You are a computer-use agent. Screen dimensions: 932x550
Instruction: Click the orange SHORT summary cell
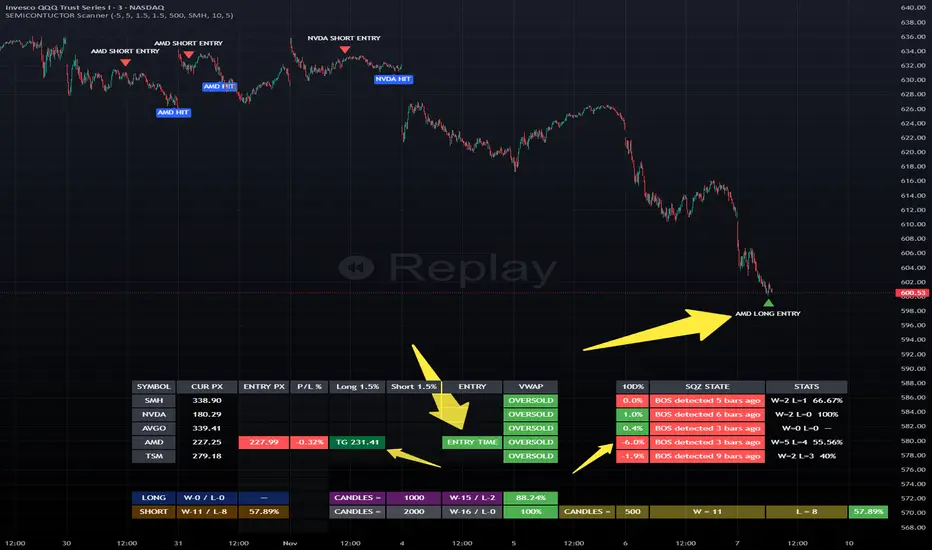click(153, 511)
